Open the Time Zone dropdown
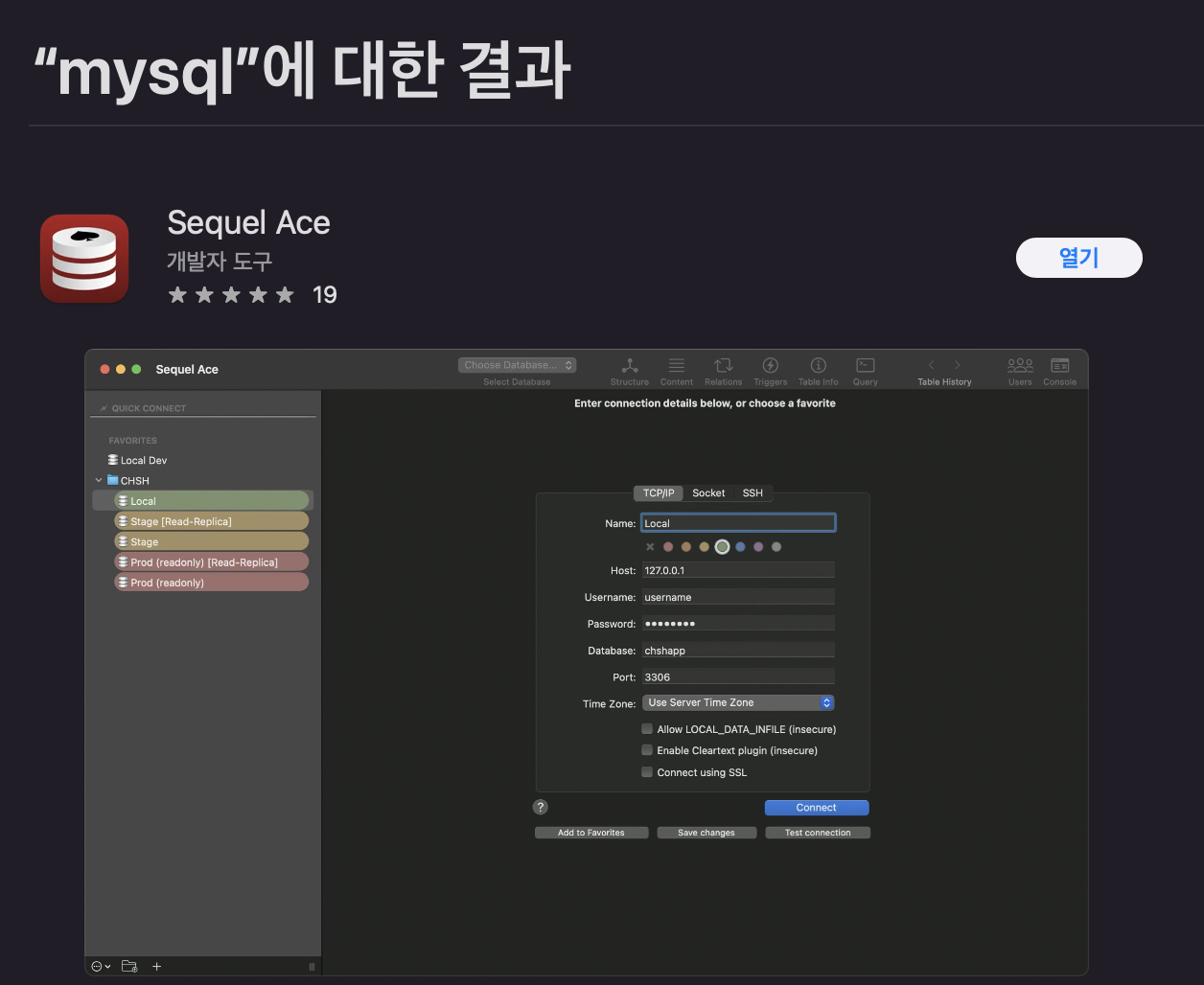 [x=738, y=702]
